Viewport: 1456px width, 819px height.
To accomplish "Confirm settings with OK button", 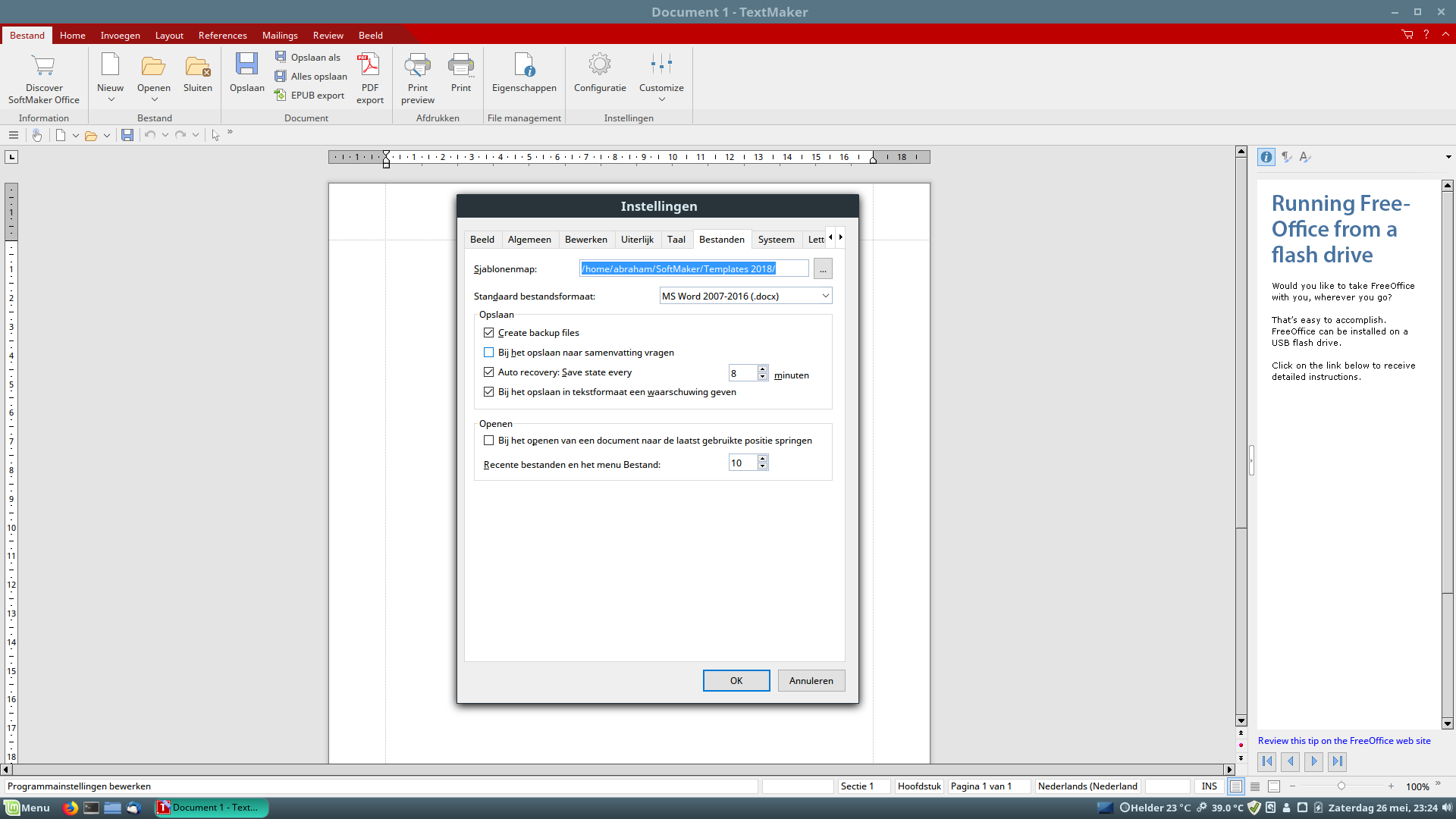I will pos(736,681).
